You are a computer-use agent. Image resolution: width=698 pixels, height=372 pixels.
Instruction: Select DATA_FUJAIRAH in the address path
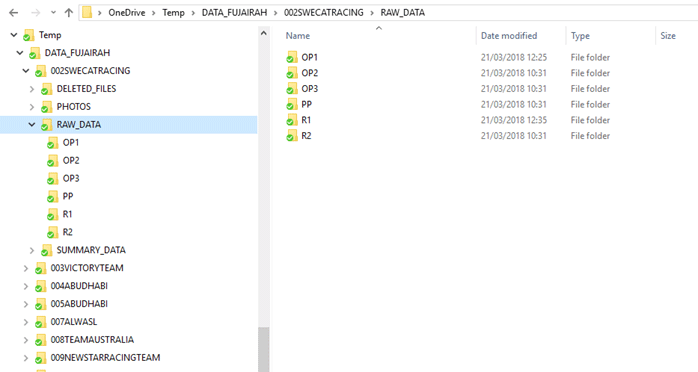tap(234, 13)
